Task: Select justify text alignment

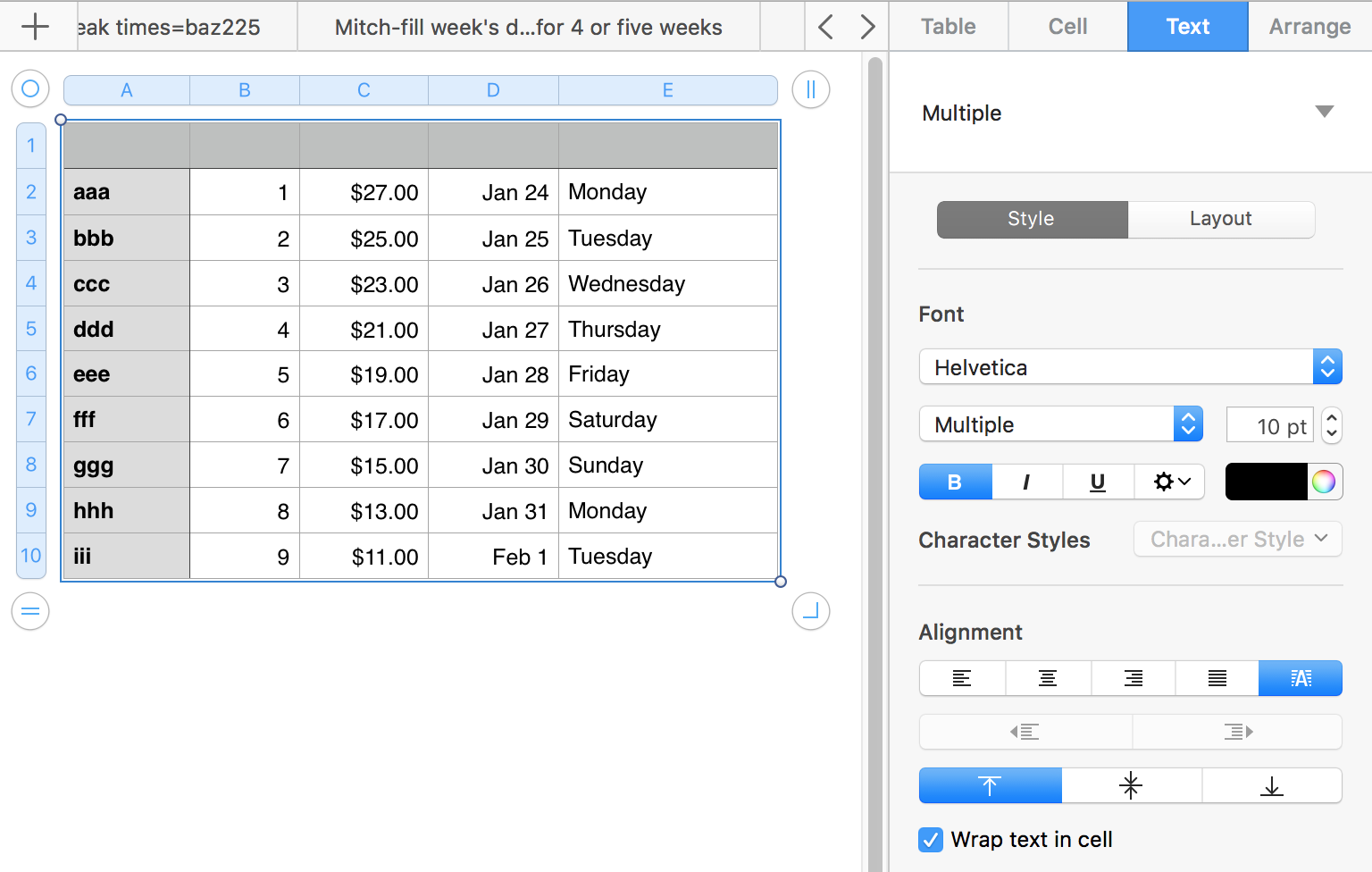Action: 1217,678
